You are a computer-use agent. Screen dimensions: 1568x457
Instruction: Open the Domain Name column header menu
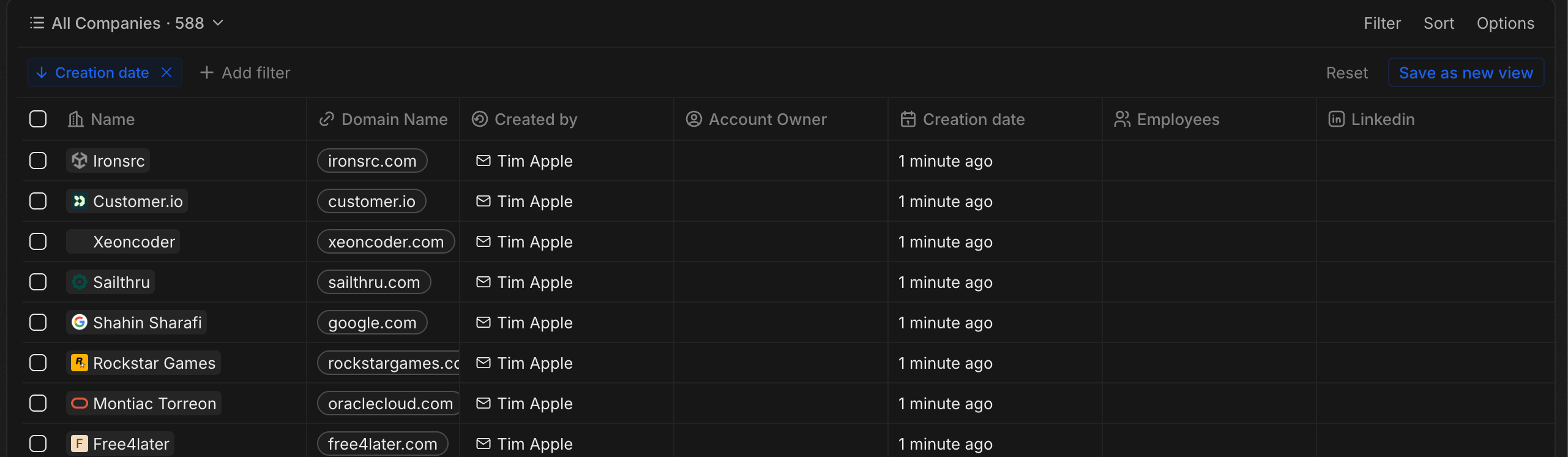383,119
